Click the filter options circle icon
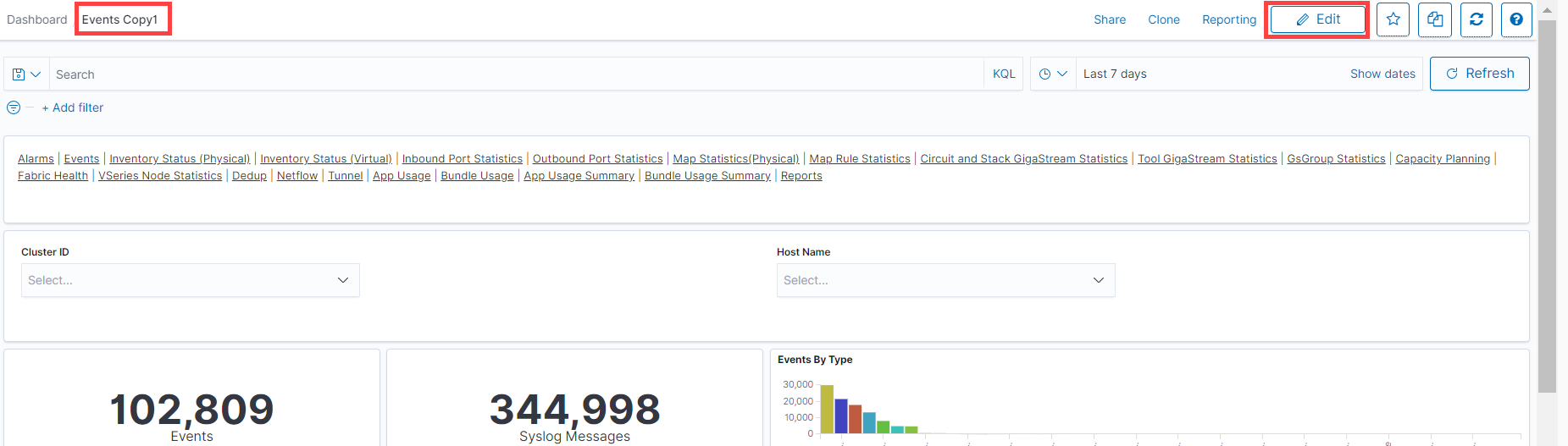1568x446 pixels. click(14, 107)
